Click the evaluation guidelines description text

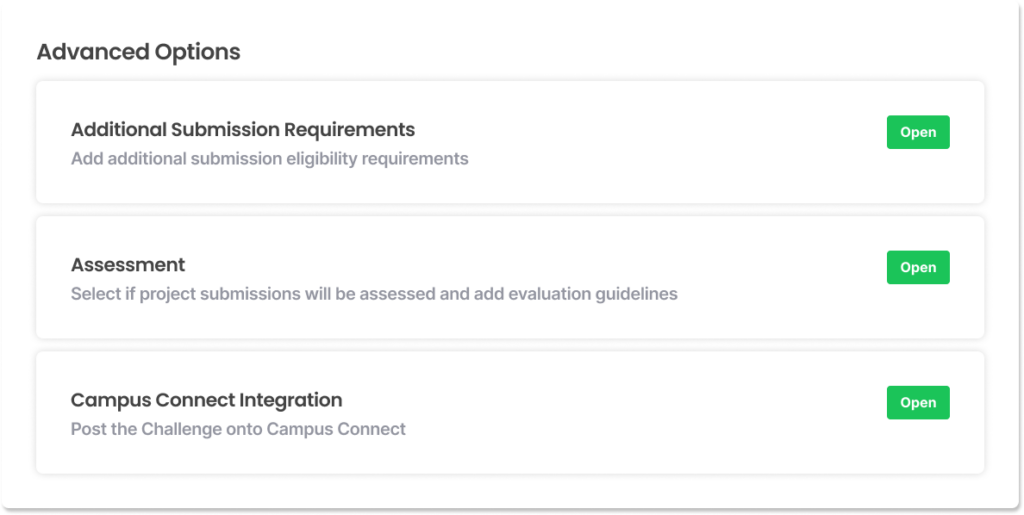click(374, 294)
